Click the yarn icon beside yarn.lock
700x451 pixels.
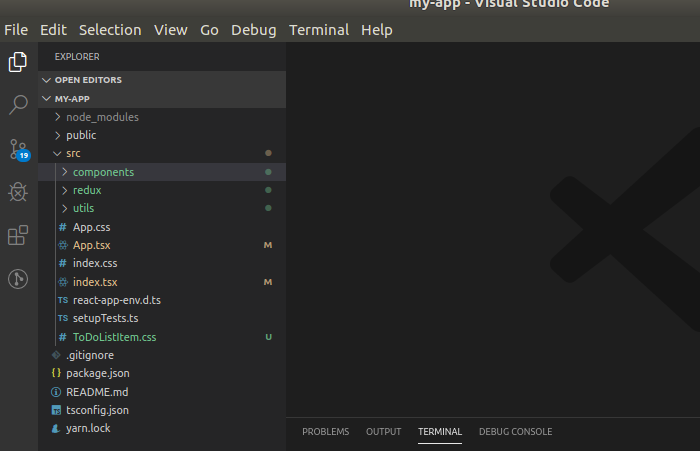56,428
